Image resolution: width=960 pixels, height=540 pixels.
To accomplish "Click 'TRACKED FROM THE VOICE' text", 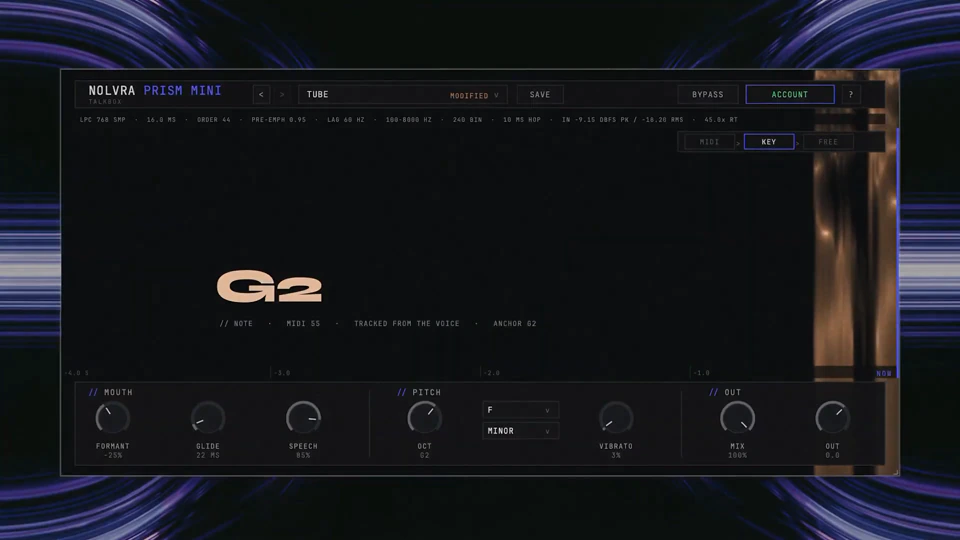I will 407,323.
